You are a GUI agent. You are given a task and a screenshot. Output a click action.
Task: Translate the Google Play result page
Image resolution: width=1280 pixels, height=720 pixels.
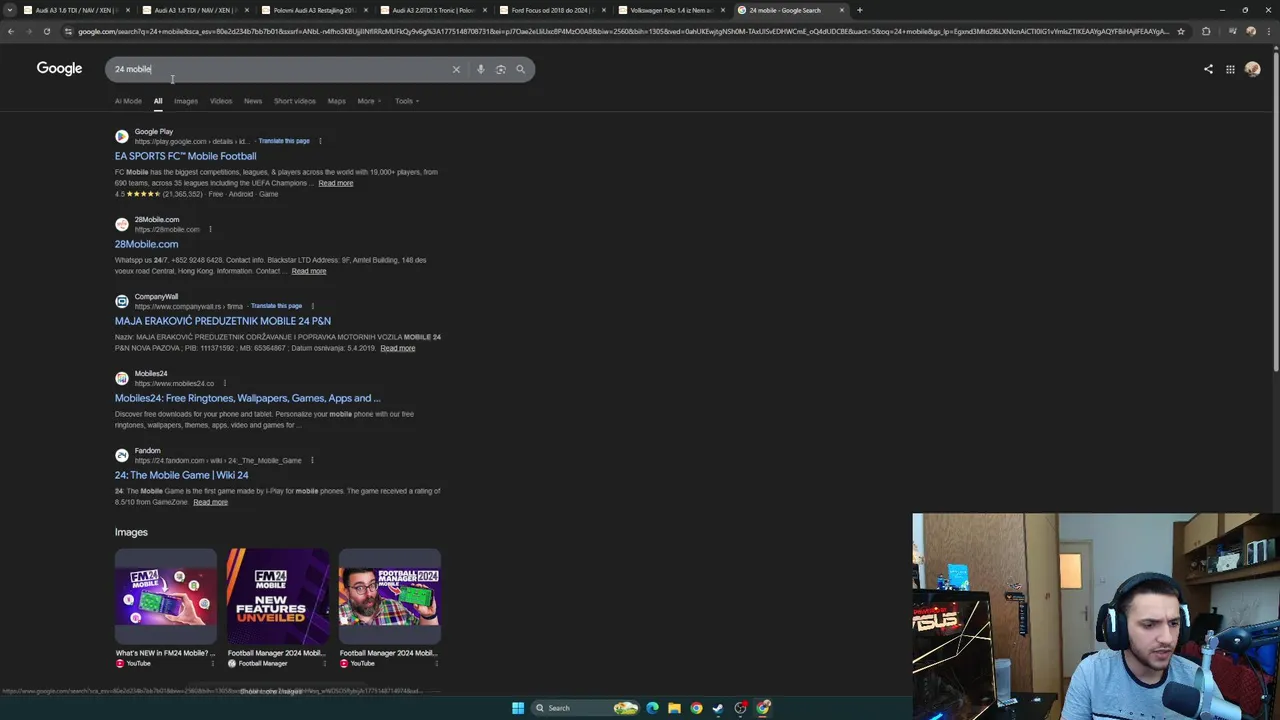coord(284,141)
